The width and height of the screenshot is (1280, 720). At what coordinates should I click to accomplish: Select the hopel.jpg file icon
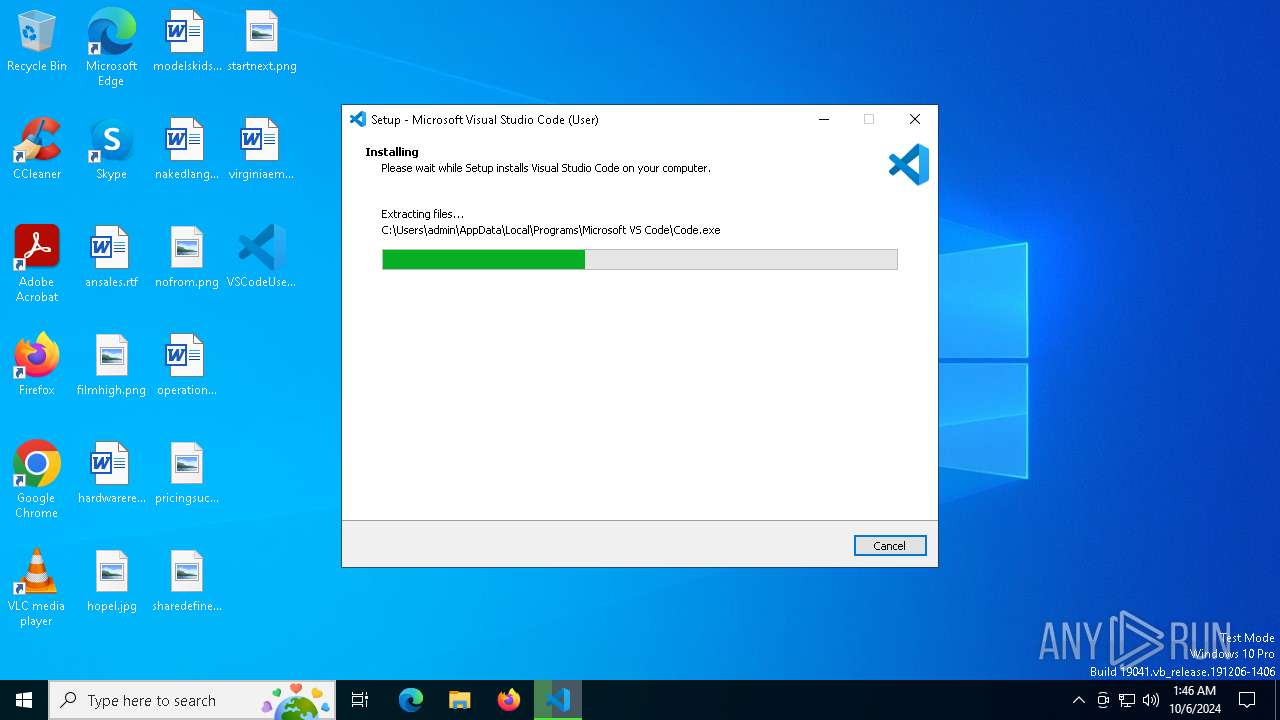coord(111,582)
